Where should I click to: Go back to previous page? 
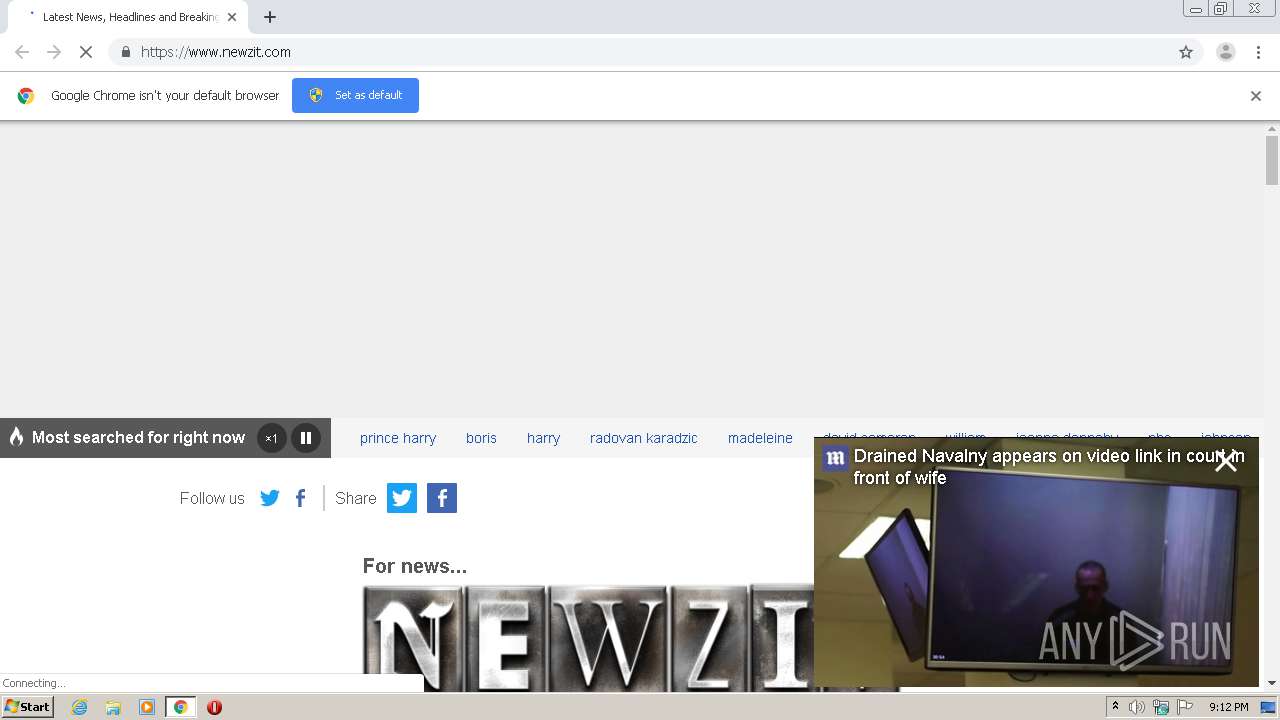point(22,52)
